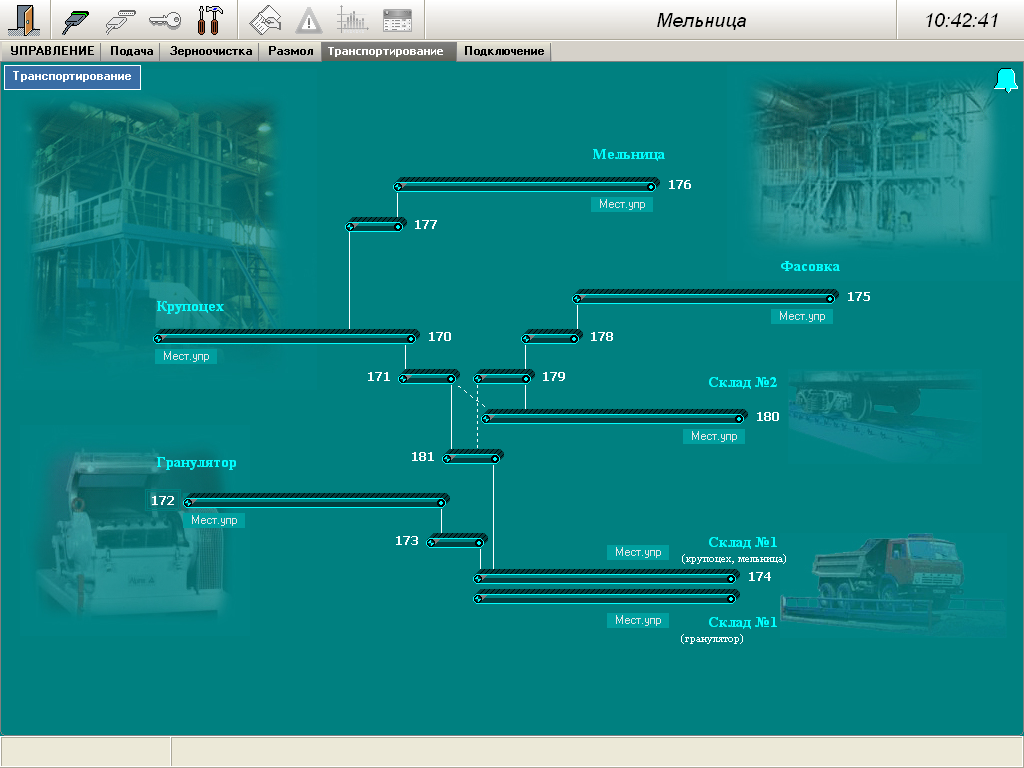Open the table report icon
This screenshot has height=768, width=1024.
[x=397, y=20]
